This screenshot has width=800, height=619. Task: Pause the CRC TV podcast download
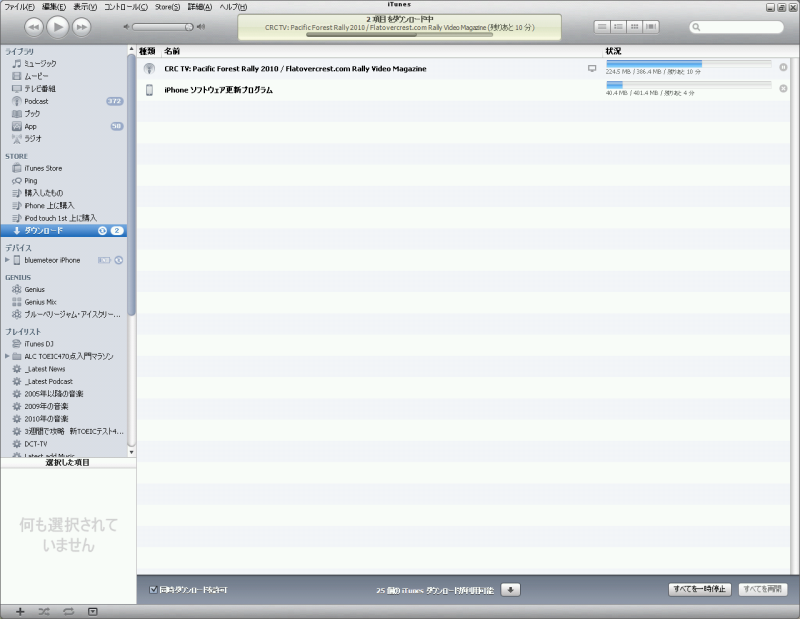(783, 67)
